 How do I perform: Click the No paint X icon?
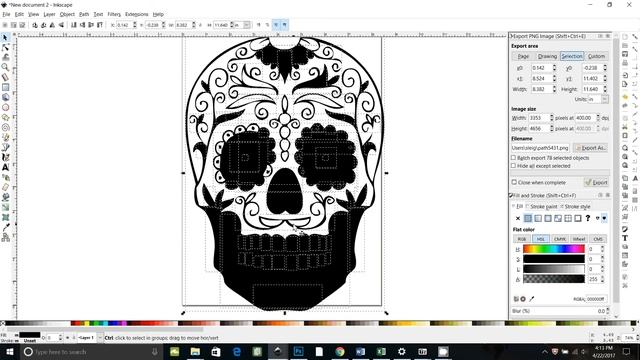pos(518,218)
